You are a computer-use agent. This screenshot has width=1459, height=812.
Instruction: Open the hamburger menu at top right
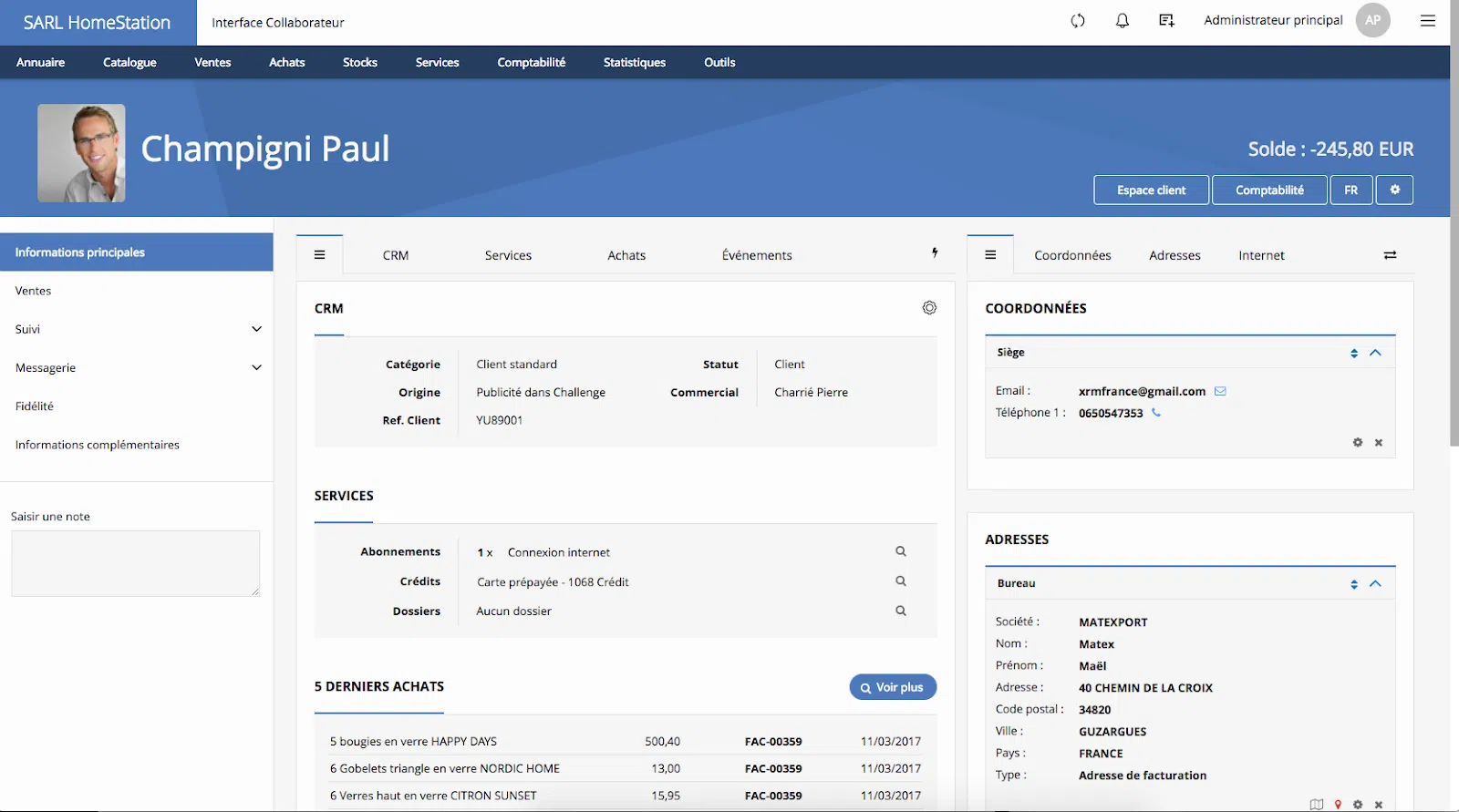pyautogui.click(x=1428, y=21)
